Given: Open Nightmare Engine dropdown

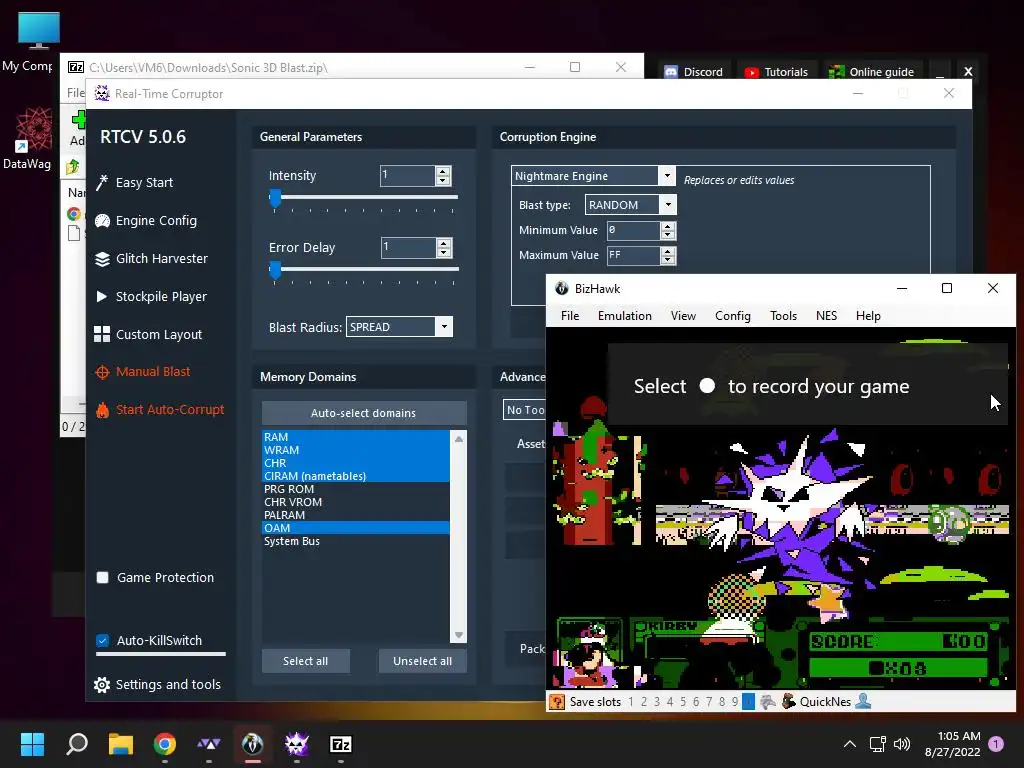Looking at the screenshot, I should pyautogui.click(x=667, y=176).
